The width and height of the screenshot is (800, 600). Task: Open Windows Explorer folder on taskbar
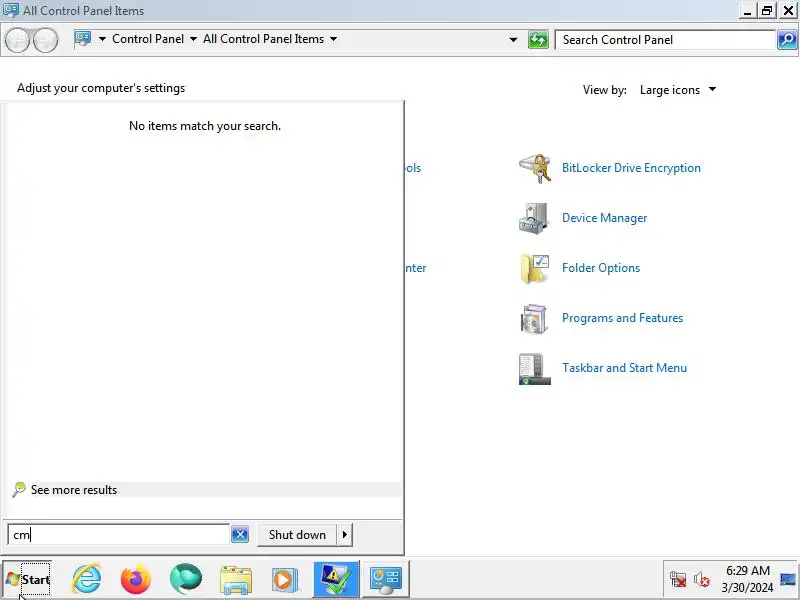(x=235, y=580)
